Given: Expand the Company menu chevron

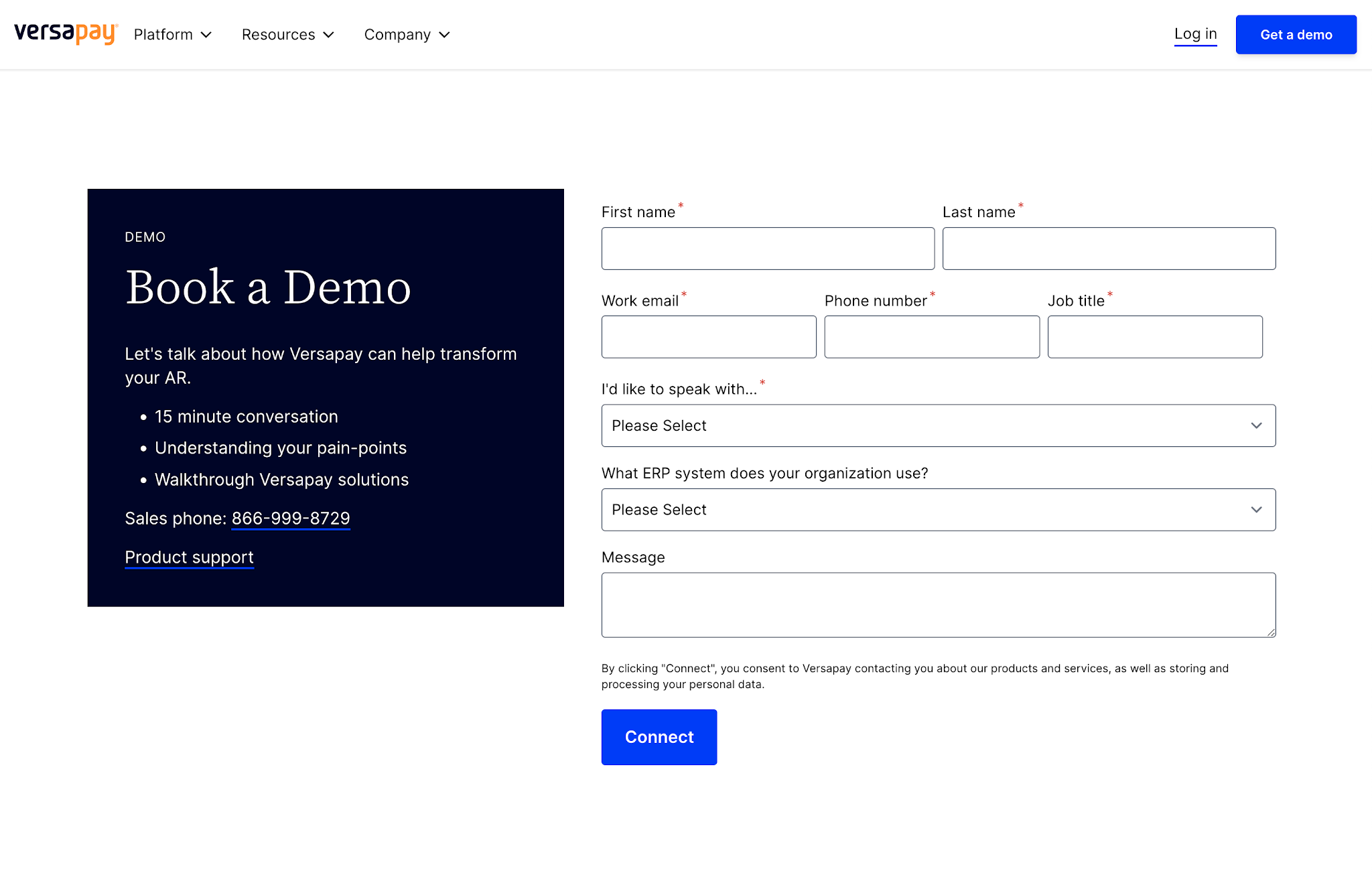Looking at the screenshot, I should pos(444,35).
